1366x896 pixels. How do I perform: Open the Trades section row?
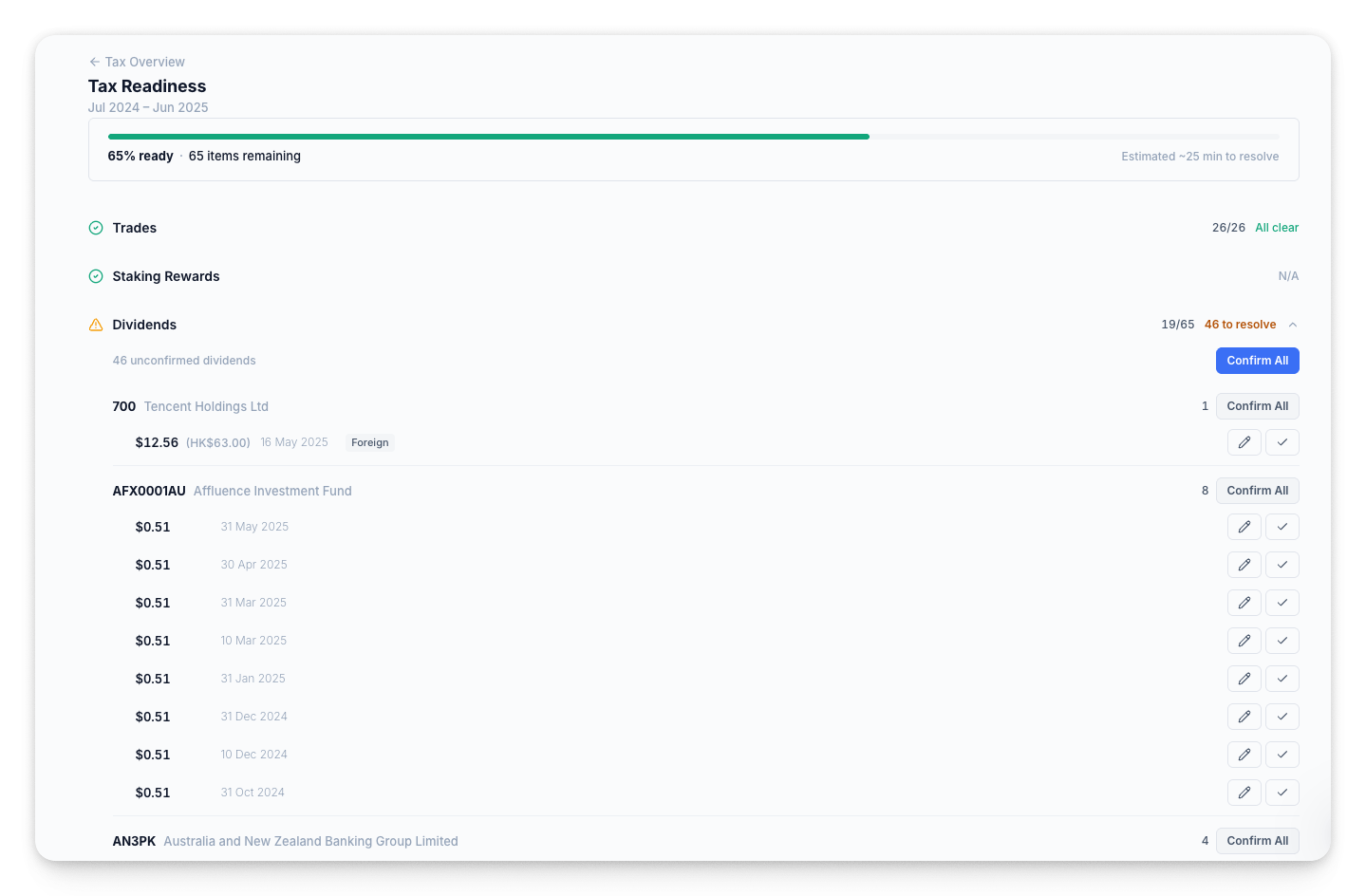click(693, 228)
